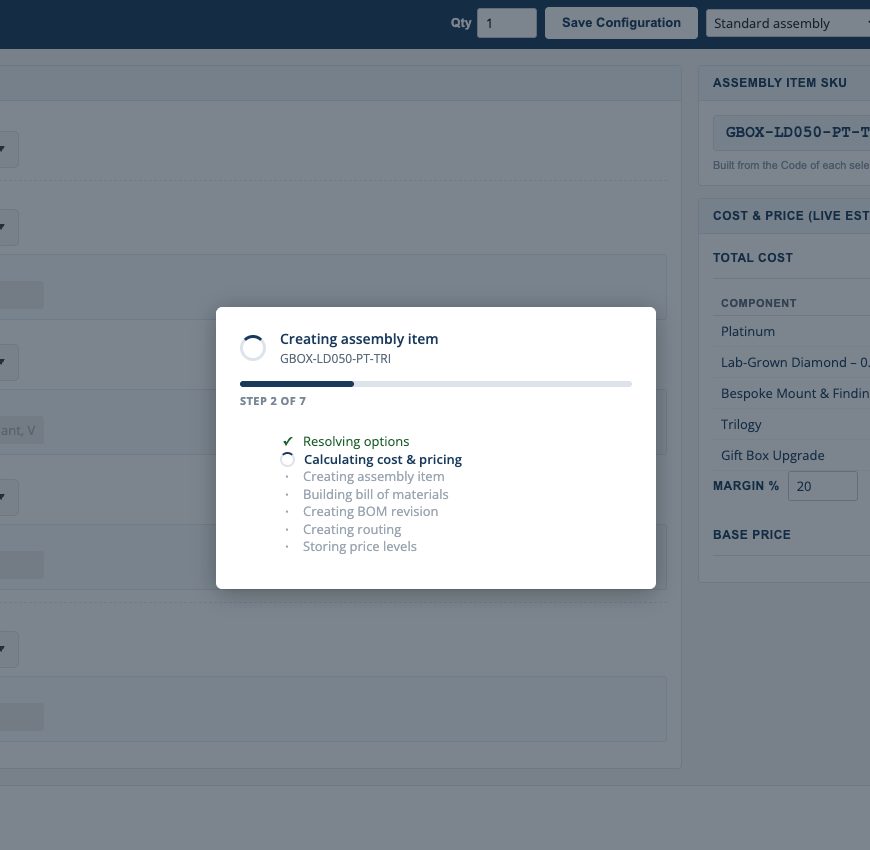This screenshot has height=850, width=870.
Task: Click the 'Calculating cost & pricing' step text
Action: (x=383, y=459)
